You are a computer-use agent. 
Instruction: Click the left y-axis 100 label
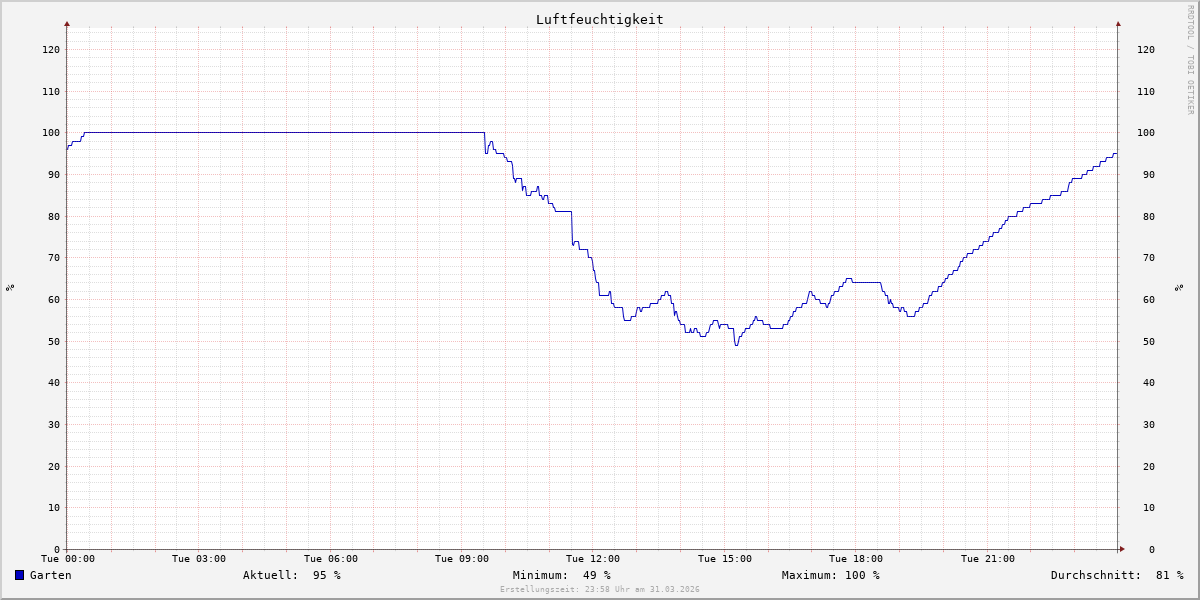tap(50, 133)
